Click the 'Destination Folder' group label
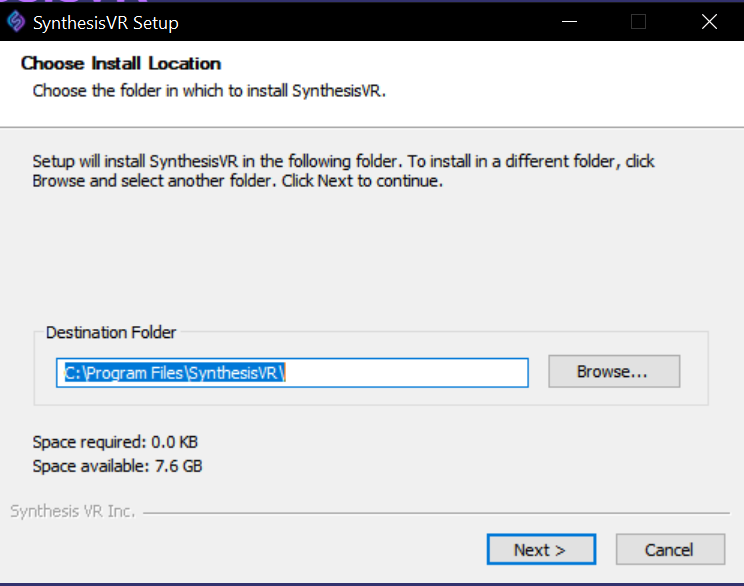The height and width of the screenshot is (586, 744). tap(111, 332)
